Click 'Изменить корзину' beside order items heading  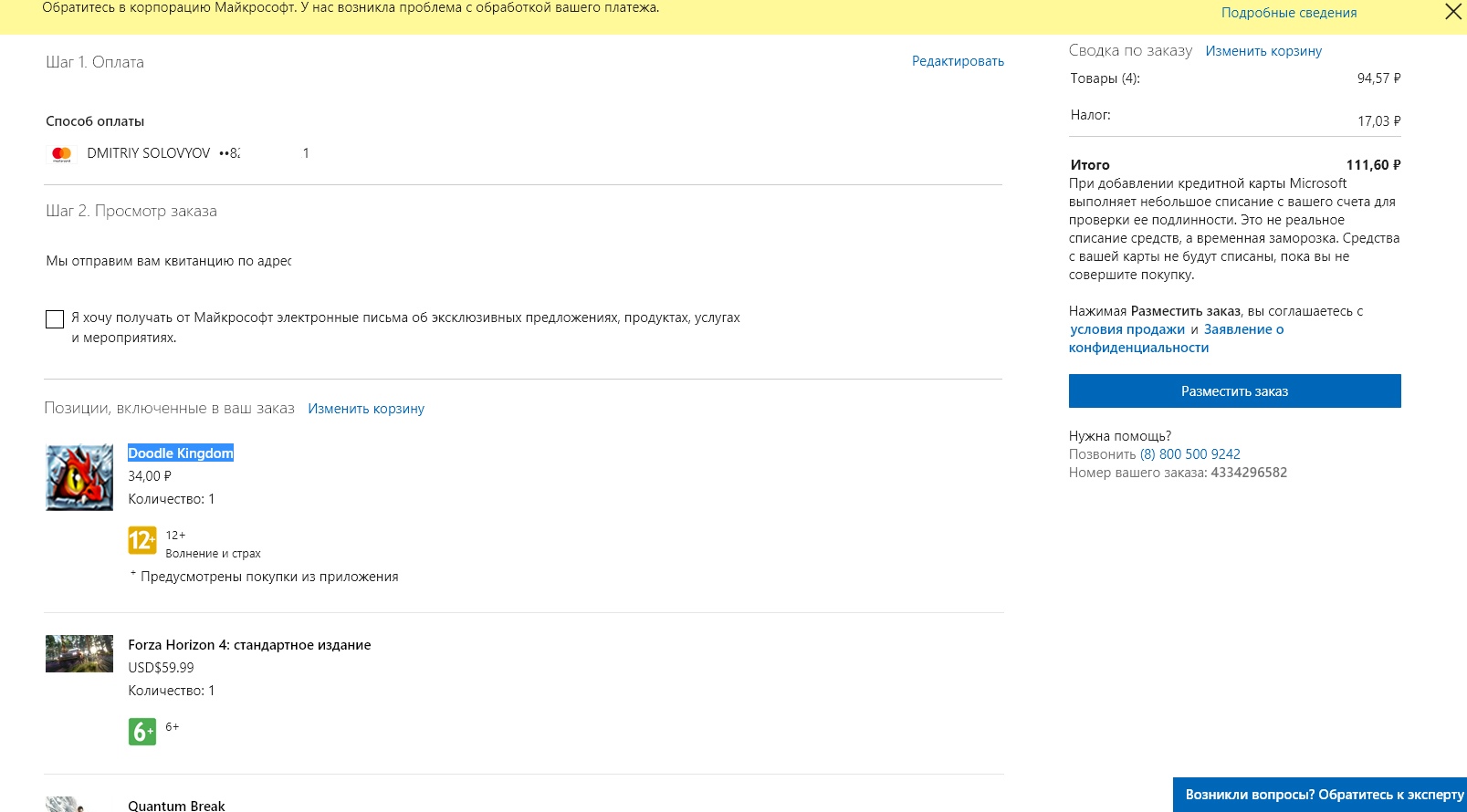pos(366,409)
